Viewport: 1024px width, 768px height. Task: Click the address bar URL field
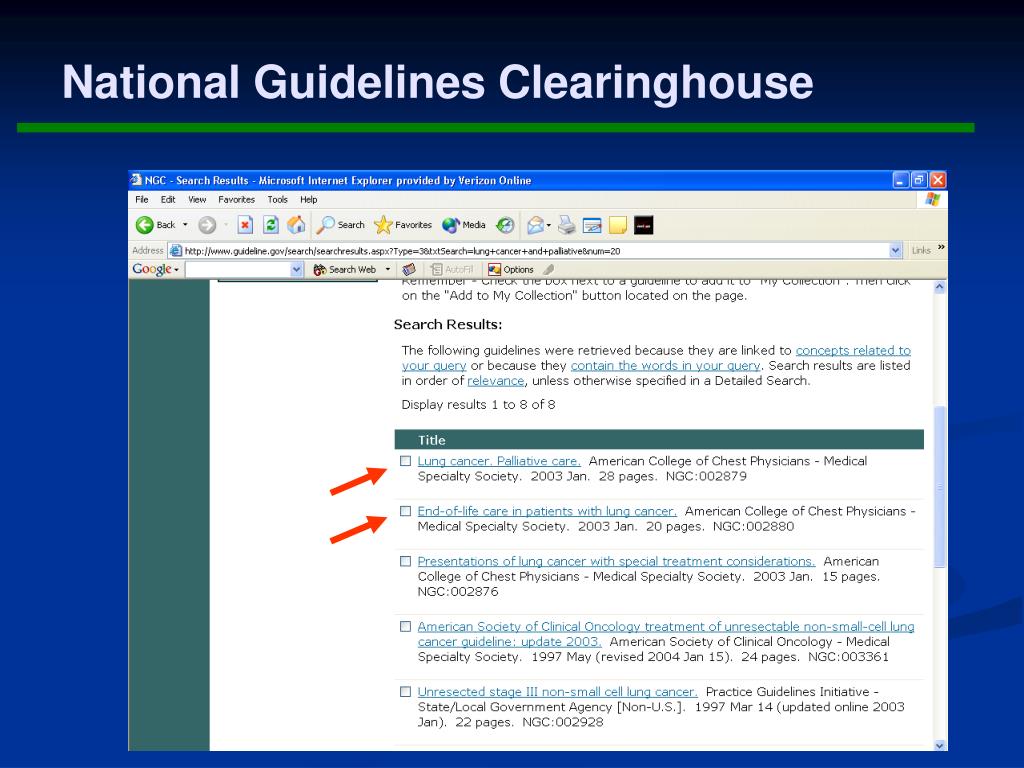click(536, 251)
